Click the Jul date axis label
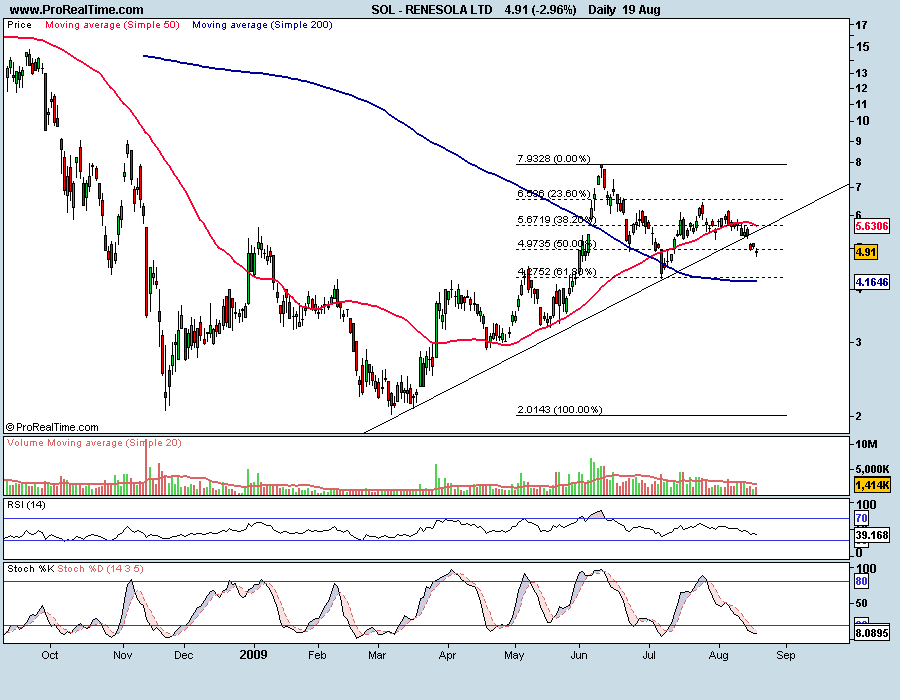This screenshot has width=900, height=700. click(649, 655)
